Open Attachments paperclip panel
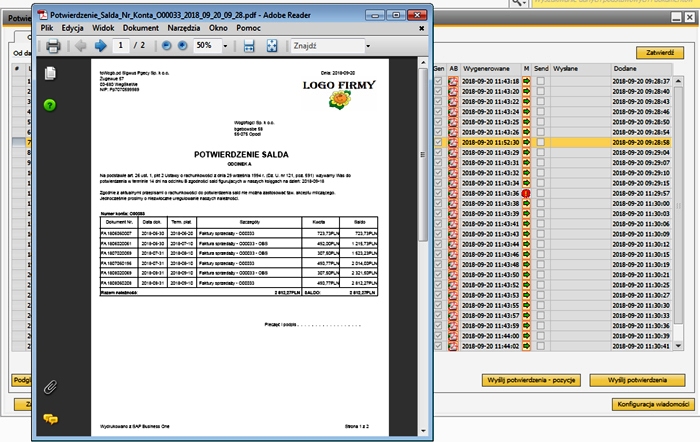Screen dimensions: 700x442 [x=50, y=387]
